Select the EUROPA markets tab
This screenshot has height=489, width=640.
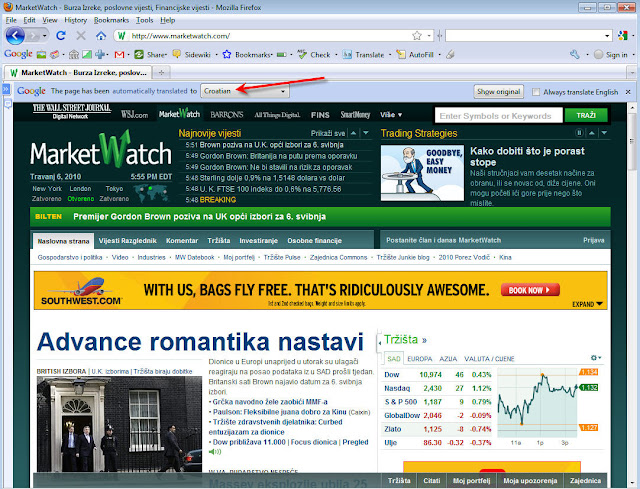click(420, 359)
